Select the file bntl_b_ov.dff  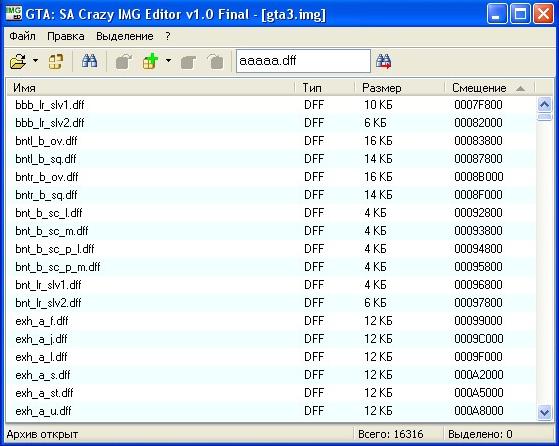click(x=46, y=141)
